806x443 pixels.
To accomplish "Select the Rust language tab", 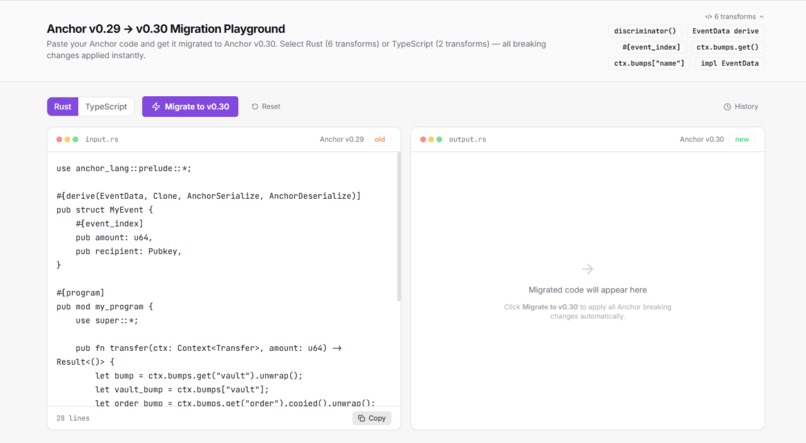I will click(63, 106).
